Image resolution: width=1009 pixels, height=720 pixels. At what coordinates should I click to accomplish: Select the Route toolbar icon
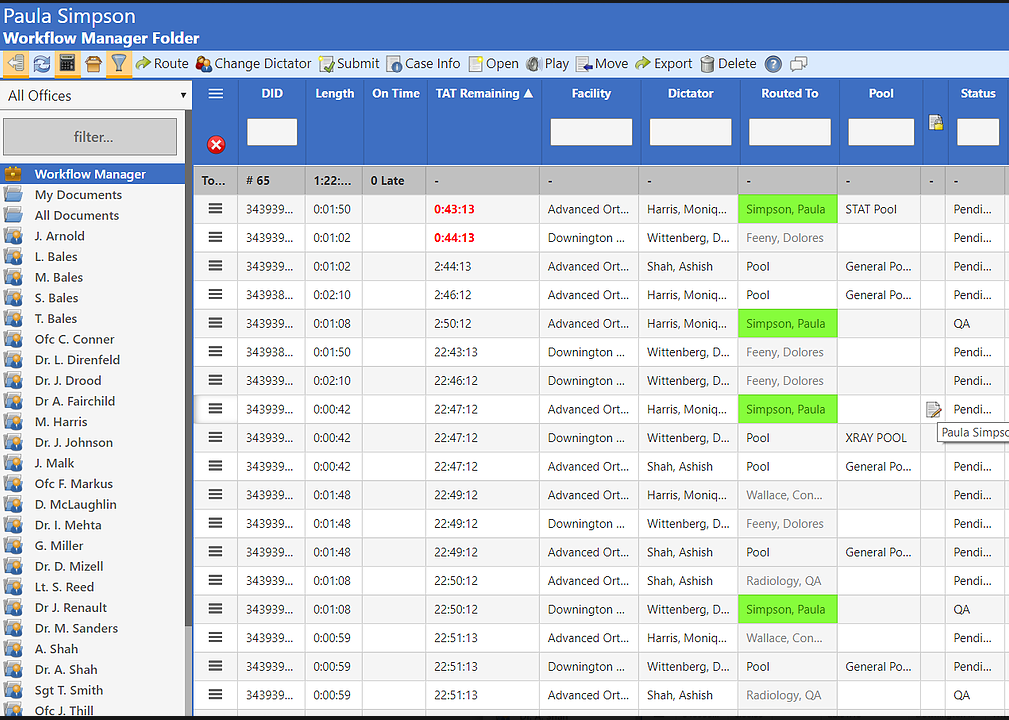click(x=143, y=63)
